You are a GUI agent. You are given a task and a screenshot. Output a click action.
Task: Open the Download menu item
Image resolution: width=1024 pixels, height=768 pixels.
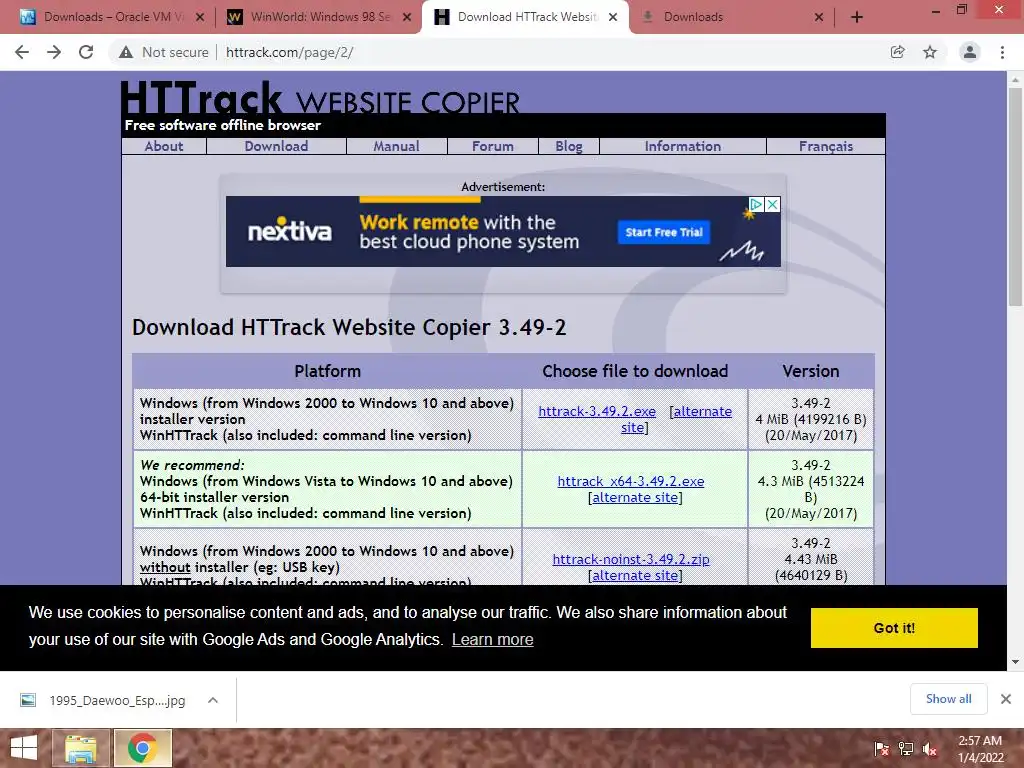276,146
